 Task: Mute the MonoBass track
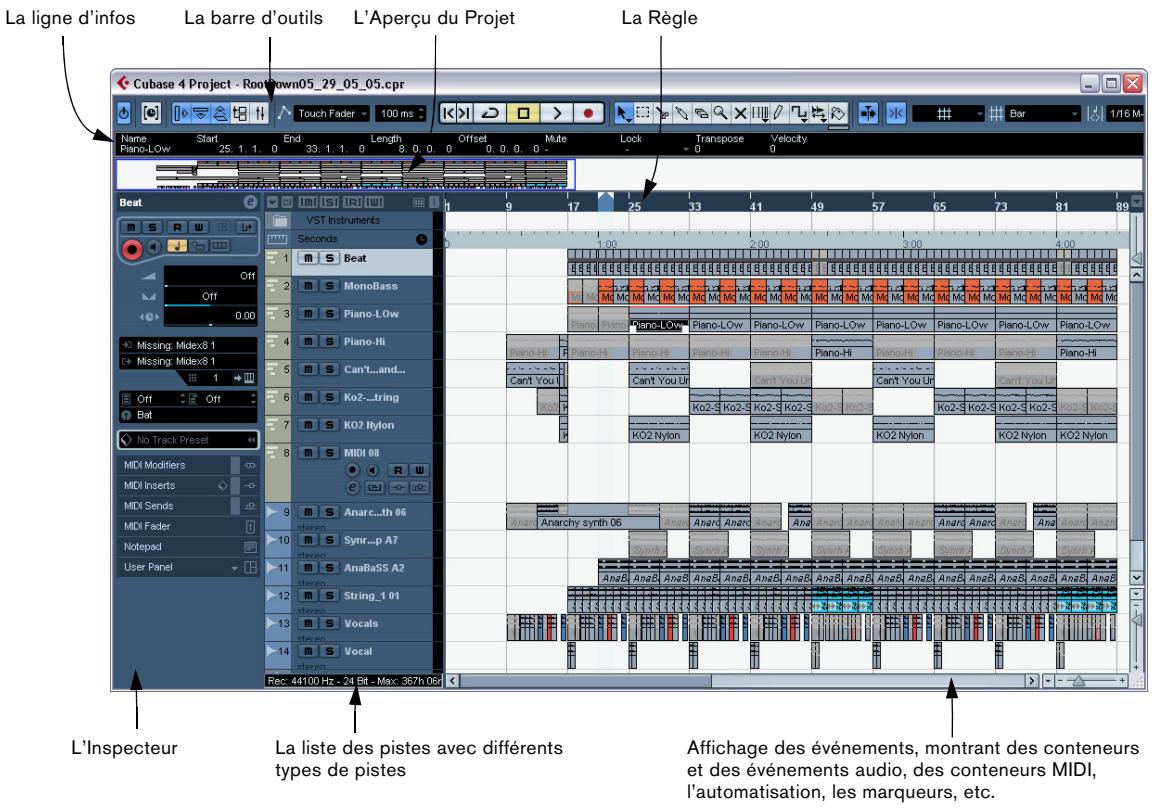click(308, 286)
